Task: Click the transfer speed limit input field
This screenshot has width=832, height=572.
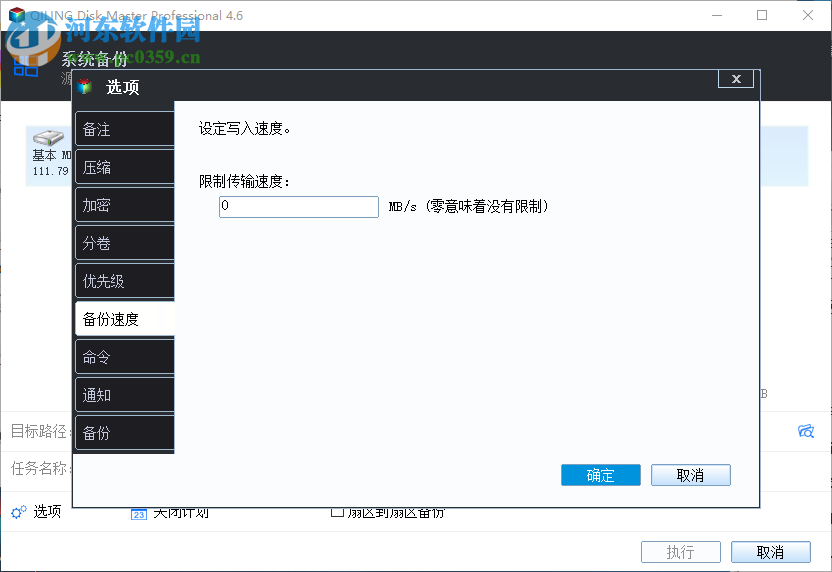Action: 299,206
